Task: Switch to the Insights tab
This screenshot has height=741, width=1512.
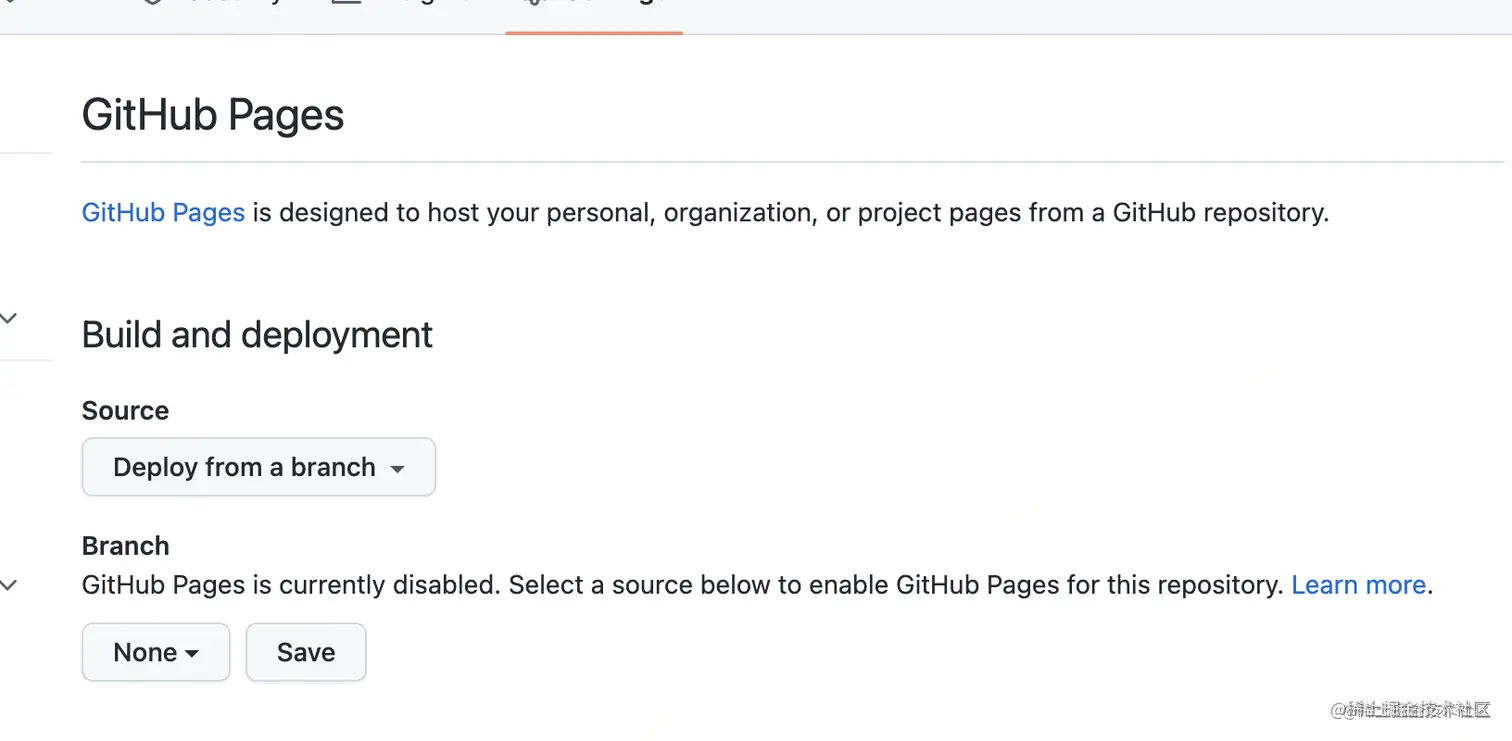Action: tap(390, 4)
